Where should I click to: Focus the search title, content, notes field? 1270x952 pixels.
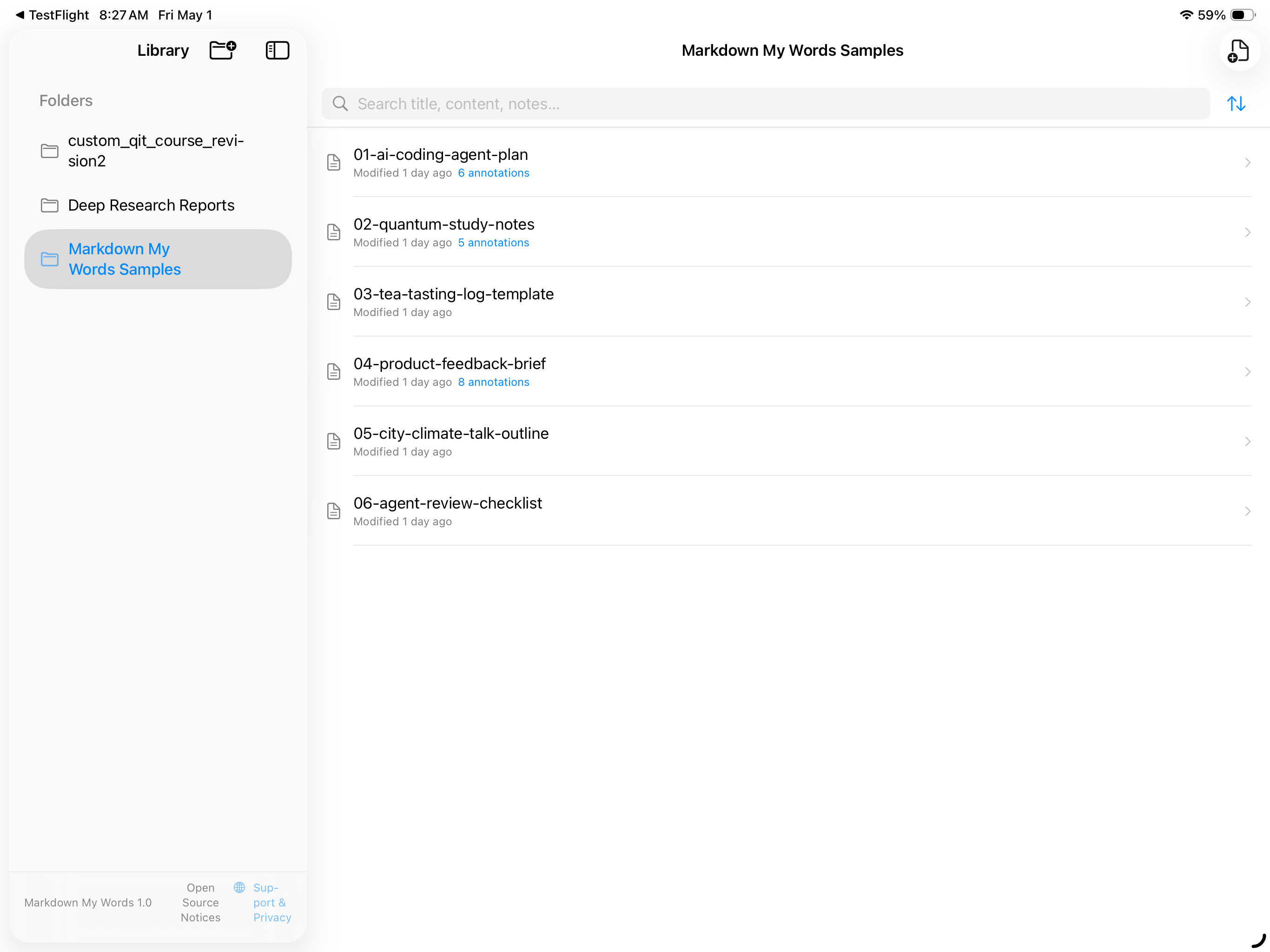pos(765,104)
